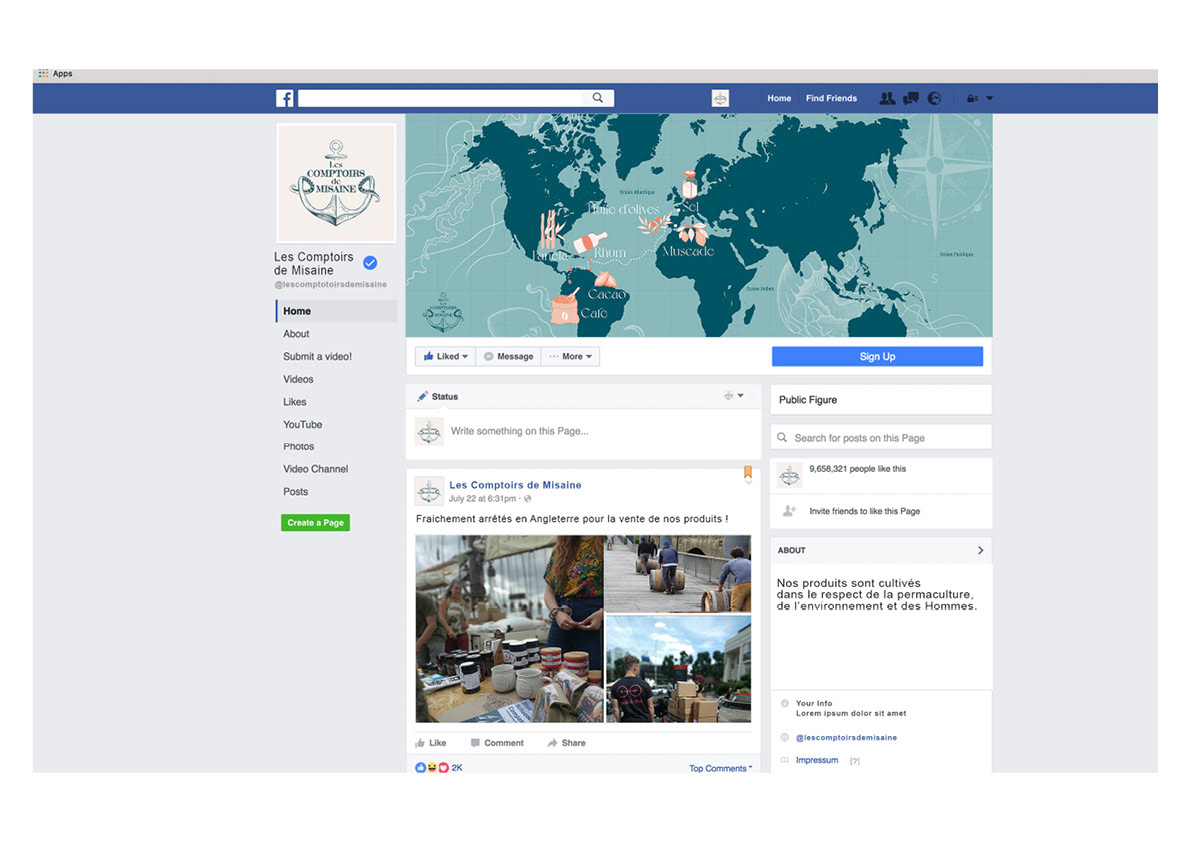Open the notifications globe icon
This screenshot has width=1191, height=842.
point(934,98)
